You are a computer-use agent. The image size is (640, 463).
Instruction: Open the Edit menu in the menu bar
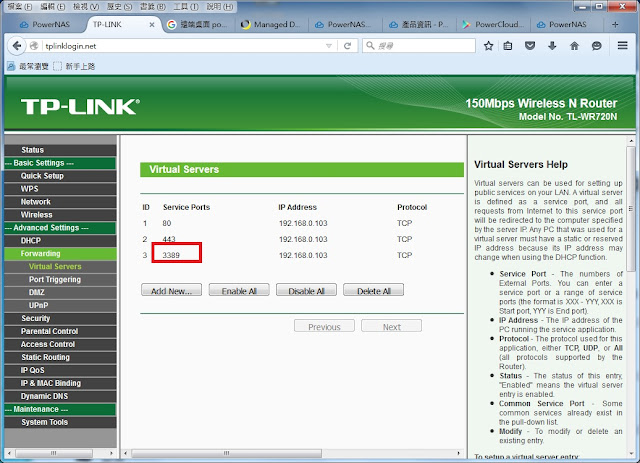point(53,7)
